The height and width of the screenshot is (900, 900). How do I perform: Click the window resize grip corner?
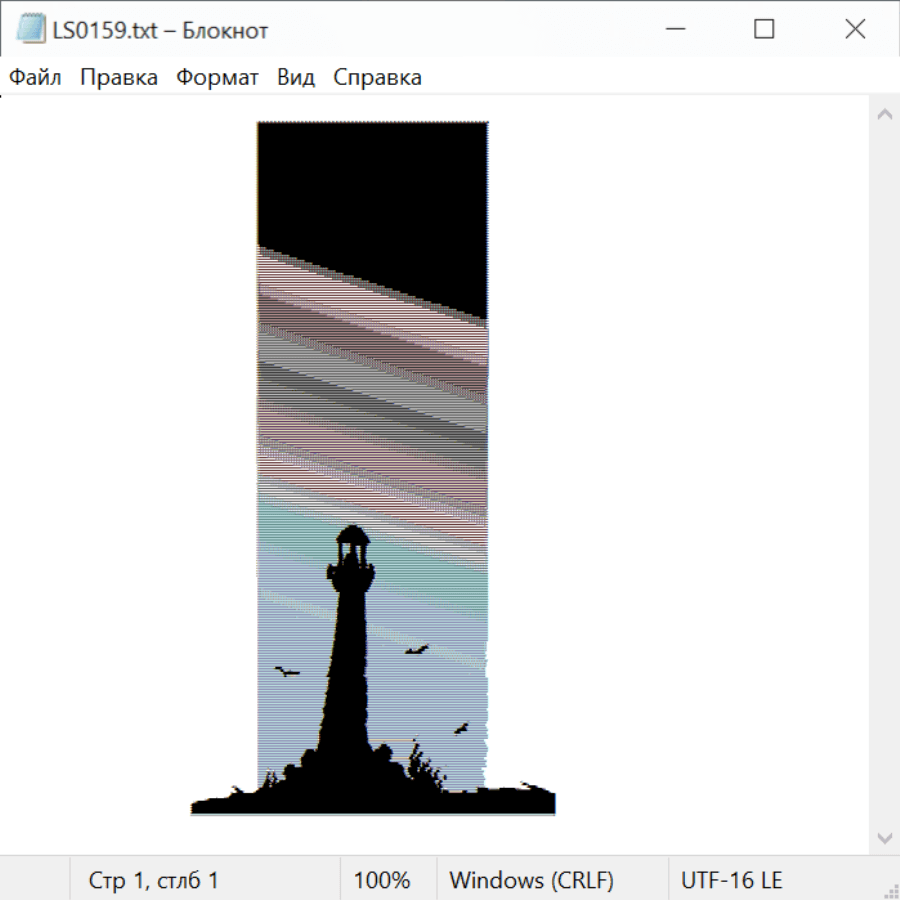890,890
